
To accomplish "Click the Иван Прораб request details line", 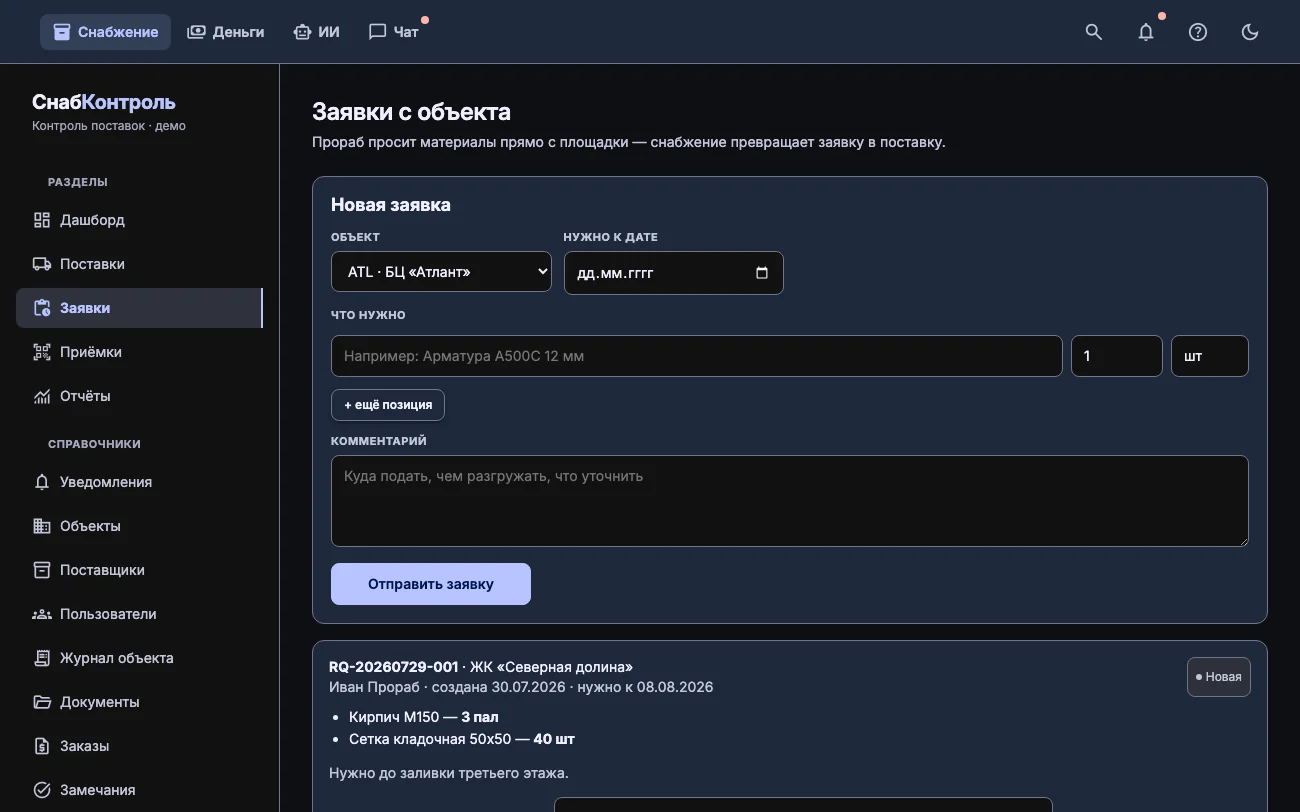I will pyautogui.click(x=521, y=687).
